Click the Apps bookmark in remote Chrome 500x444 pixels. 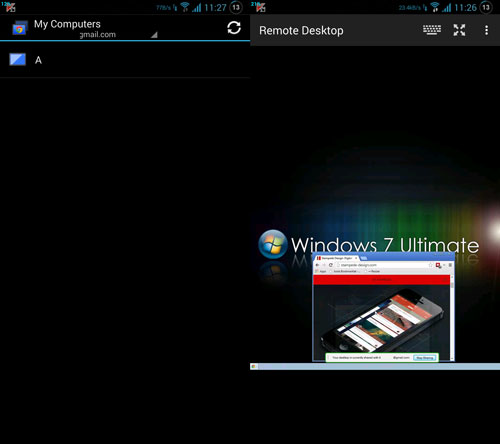tap(321, 271)
